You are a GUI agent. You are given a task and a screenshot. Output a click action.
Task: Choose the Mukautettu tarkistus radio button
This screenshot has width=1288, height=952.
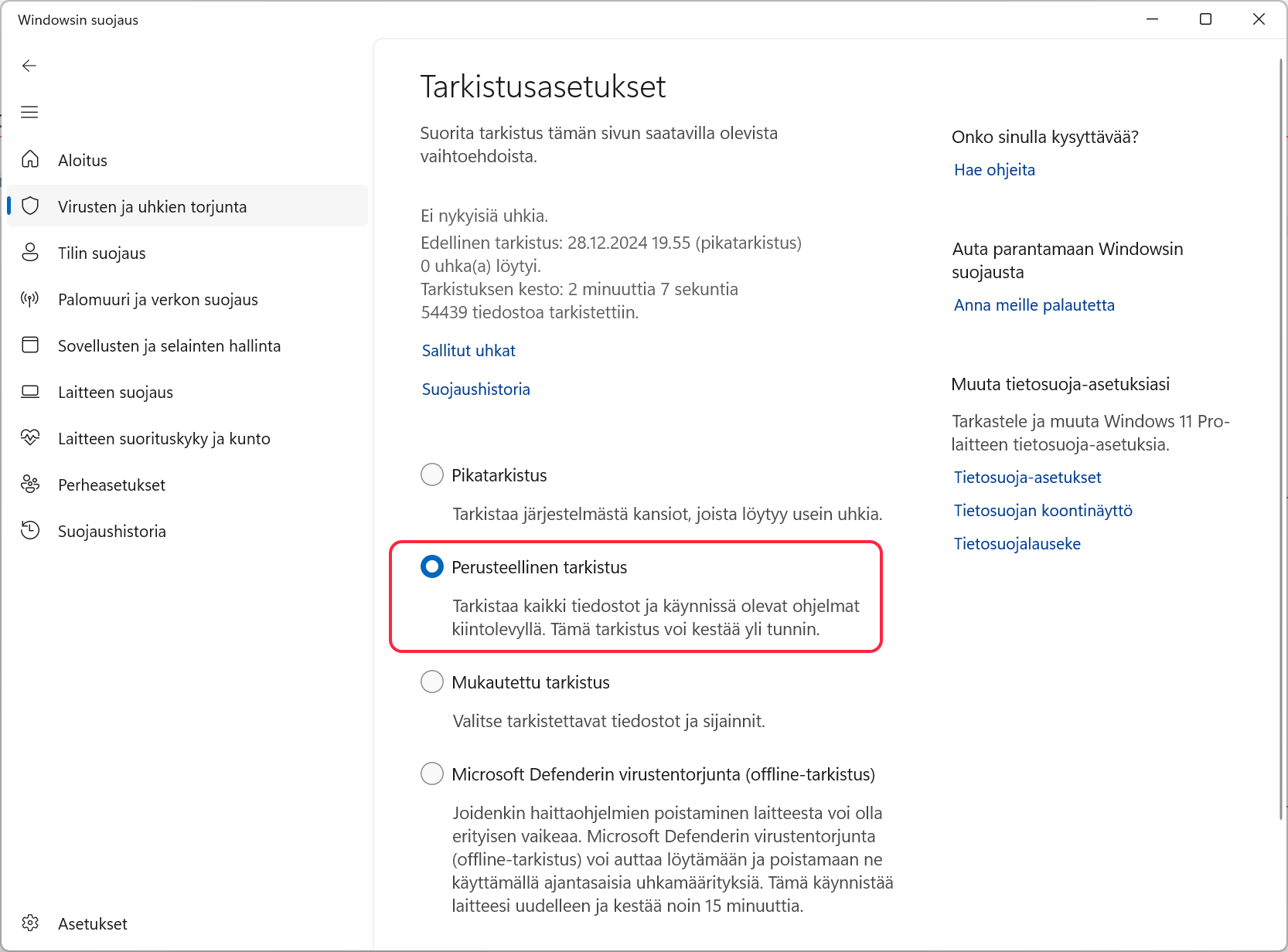point(431,682)
